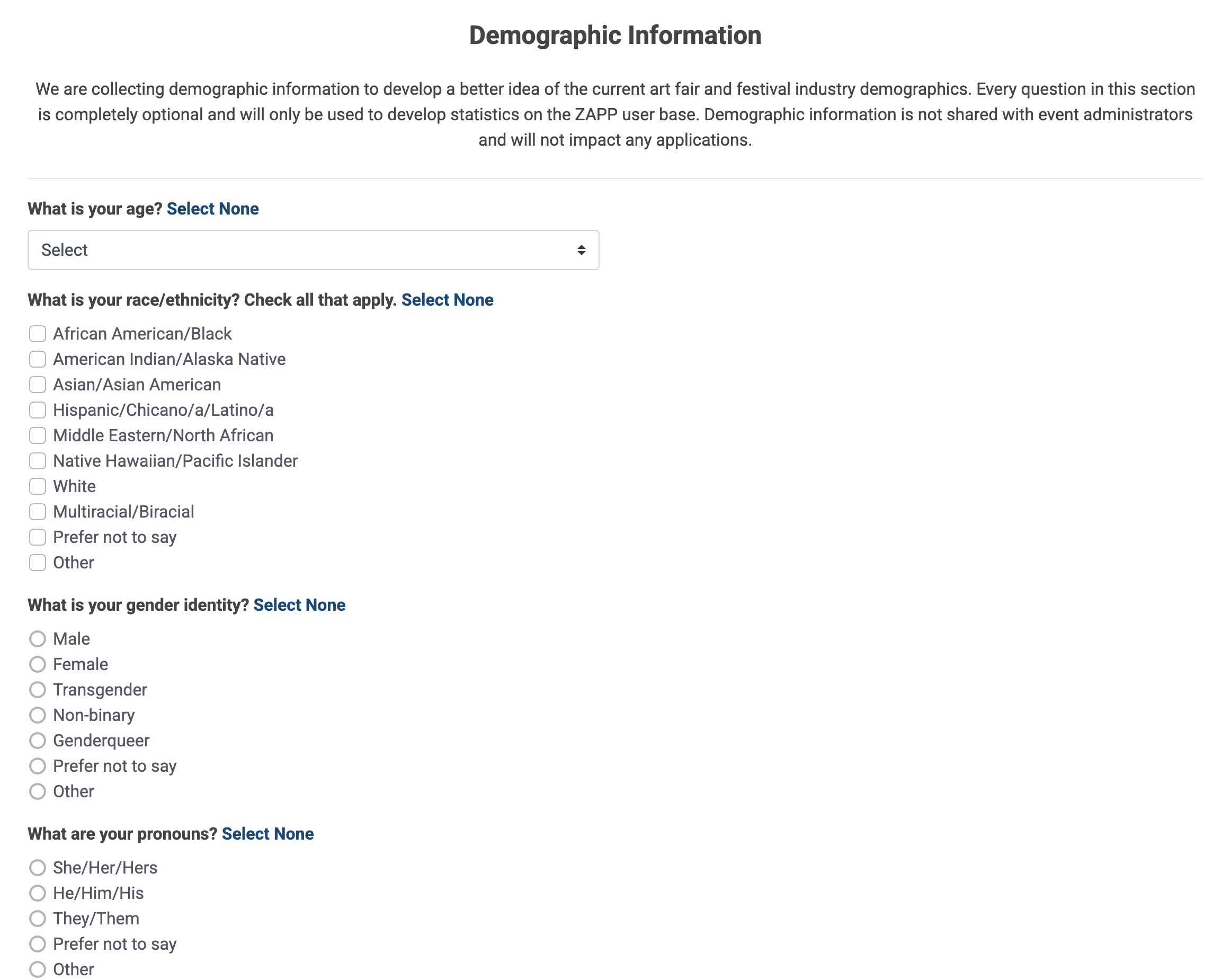Check African American/Black option
This screenshot has height=980, width=1231.
[38, 333]
